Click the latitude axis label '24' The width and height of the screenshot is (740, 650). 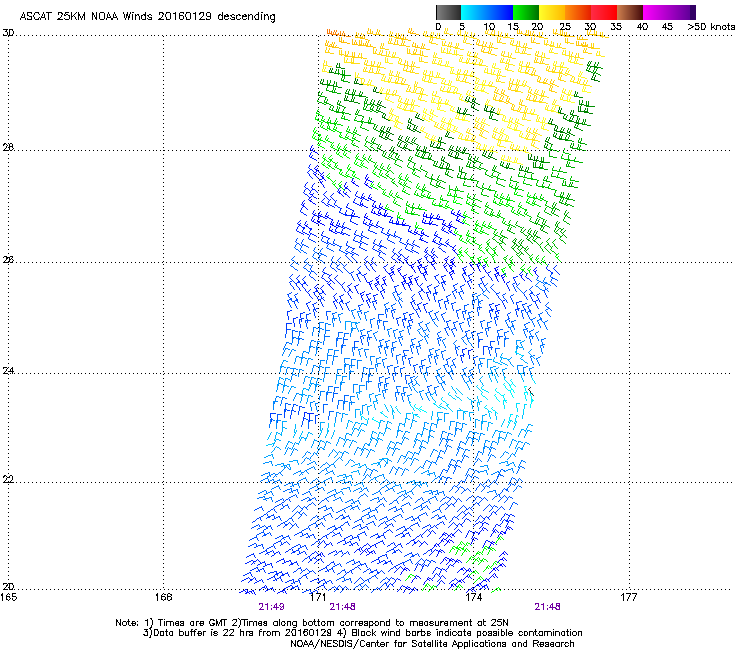[8, 371]
